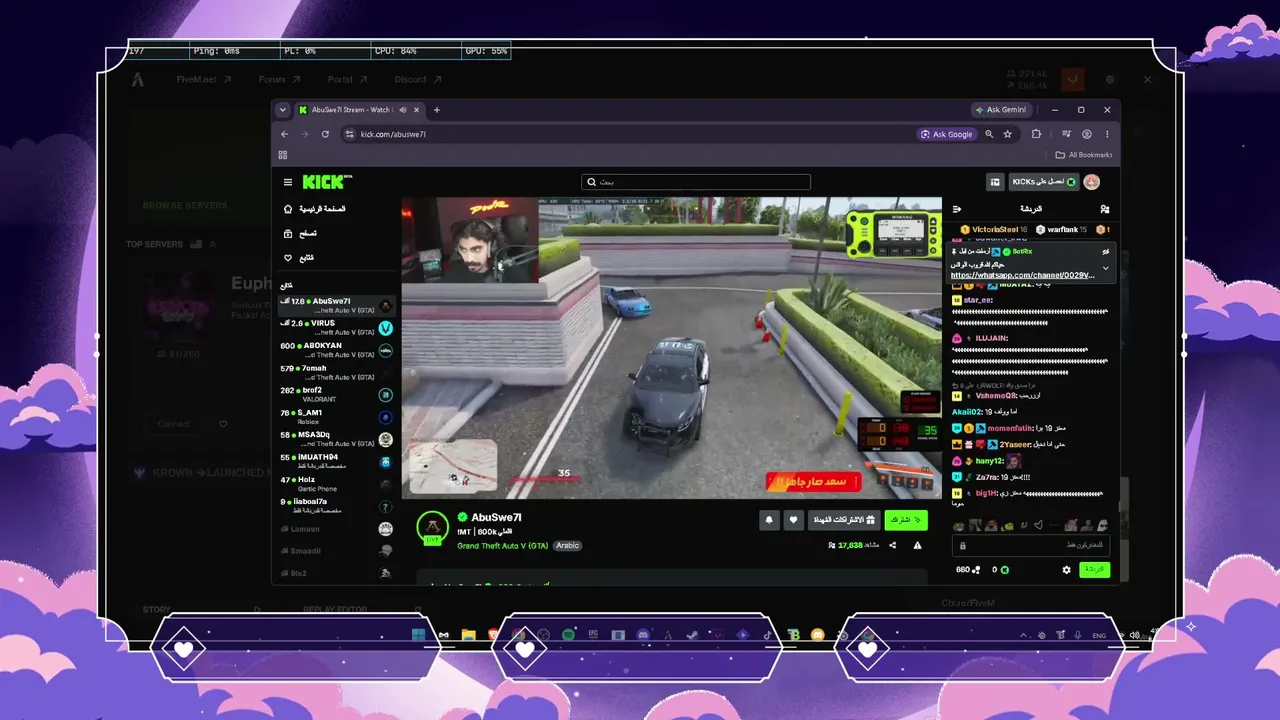Open MSA3Dq channel in sidebar list
1280x720 pixels.
point(337,439)
